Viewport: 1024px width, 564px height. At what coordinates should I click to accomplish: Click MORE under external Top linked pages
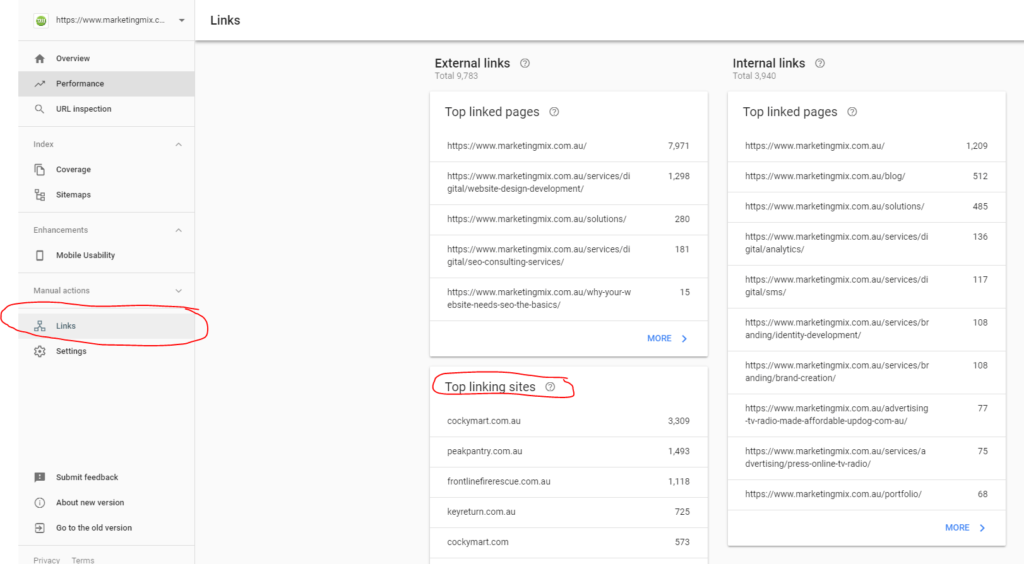pyautogui.click(x=667, y=338)
